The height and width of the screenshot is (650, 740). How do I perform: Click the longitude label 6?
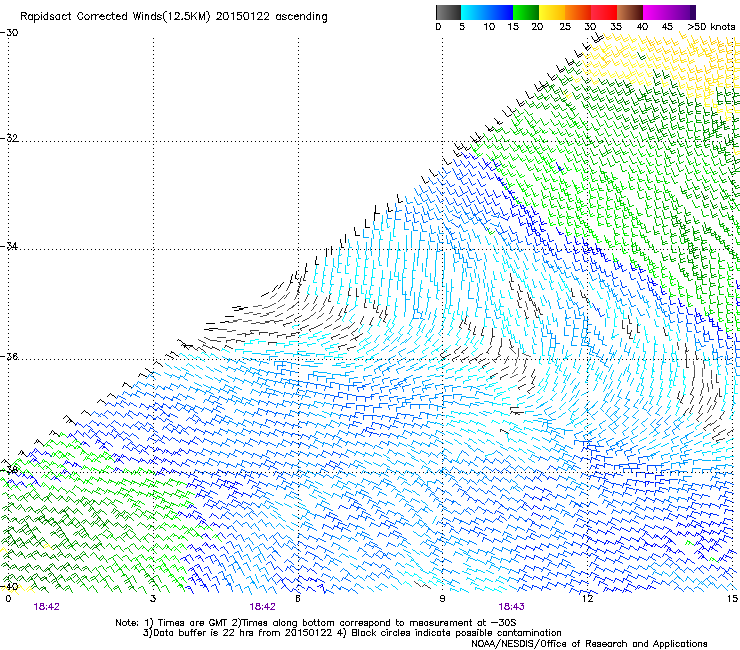point(298,599)
